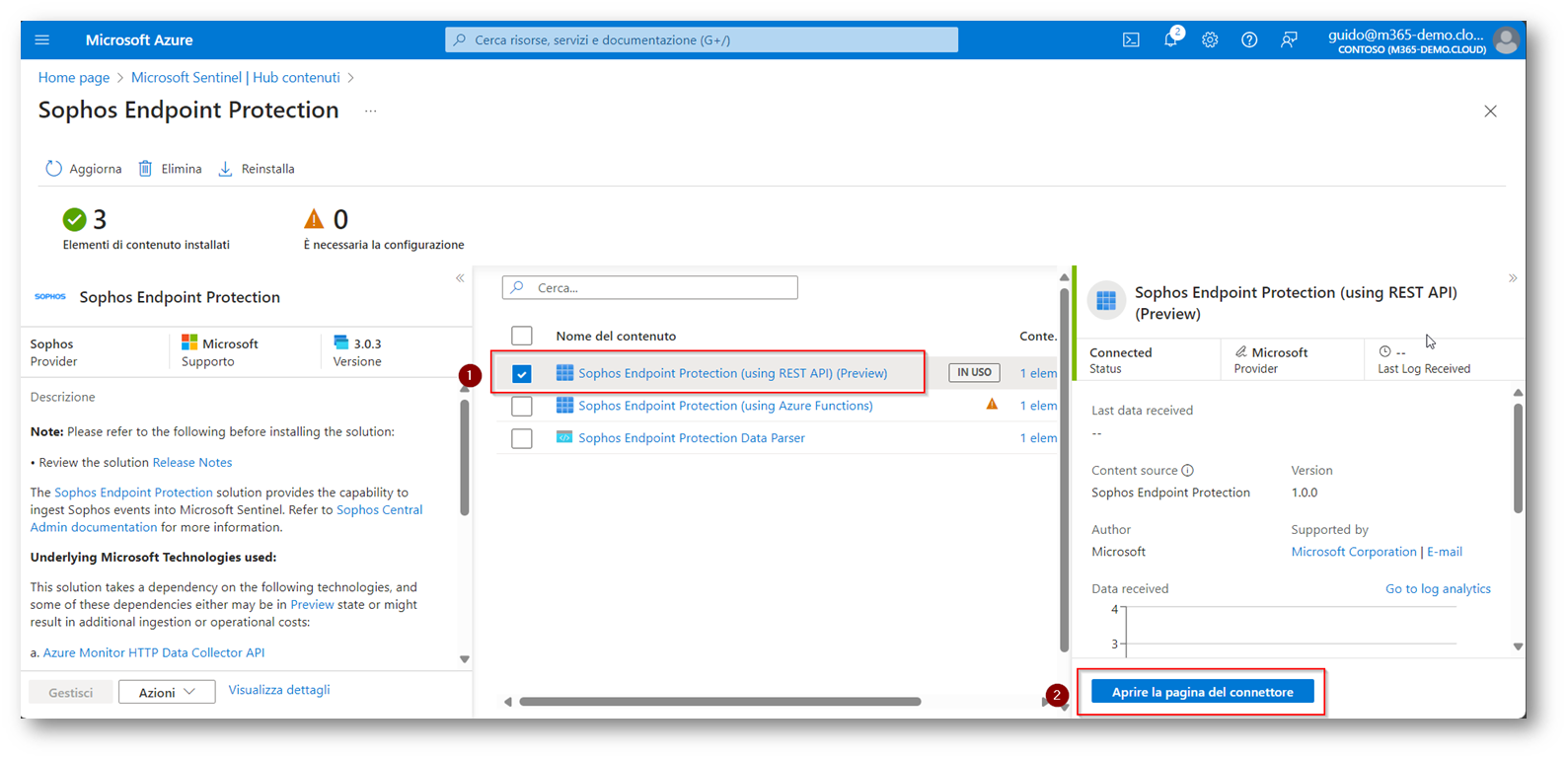The width and height of the screenshot is (1568, 760).
Task: Check the Azure Functions row checkbox
Action: (x=522, y=406)
